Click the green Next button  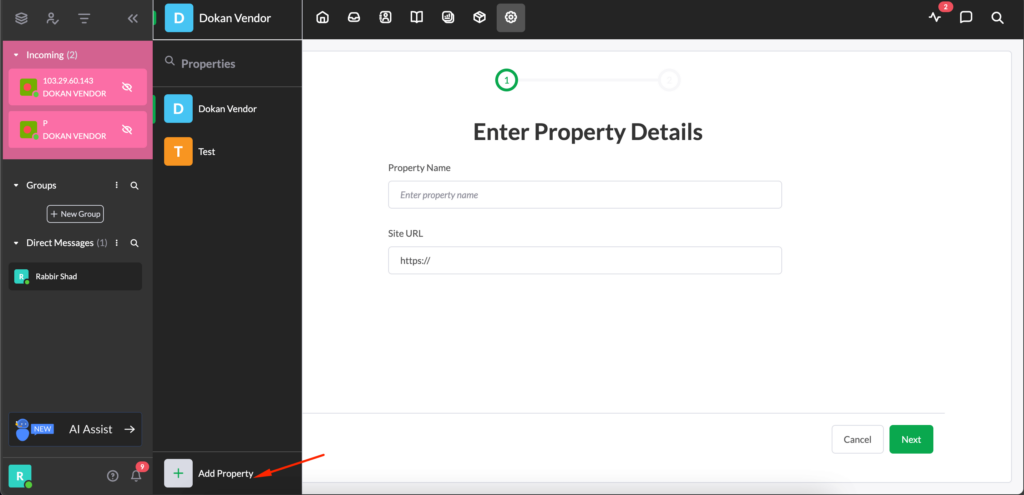click(911, 439)
